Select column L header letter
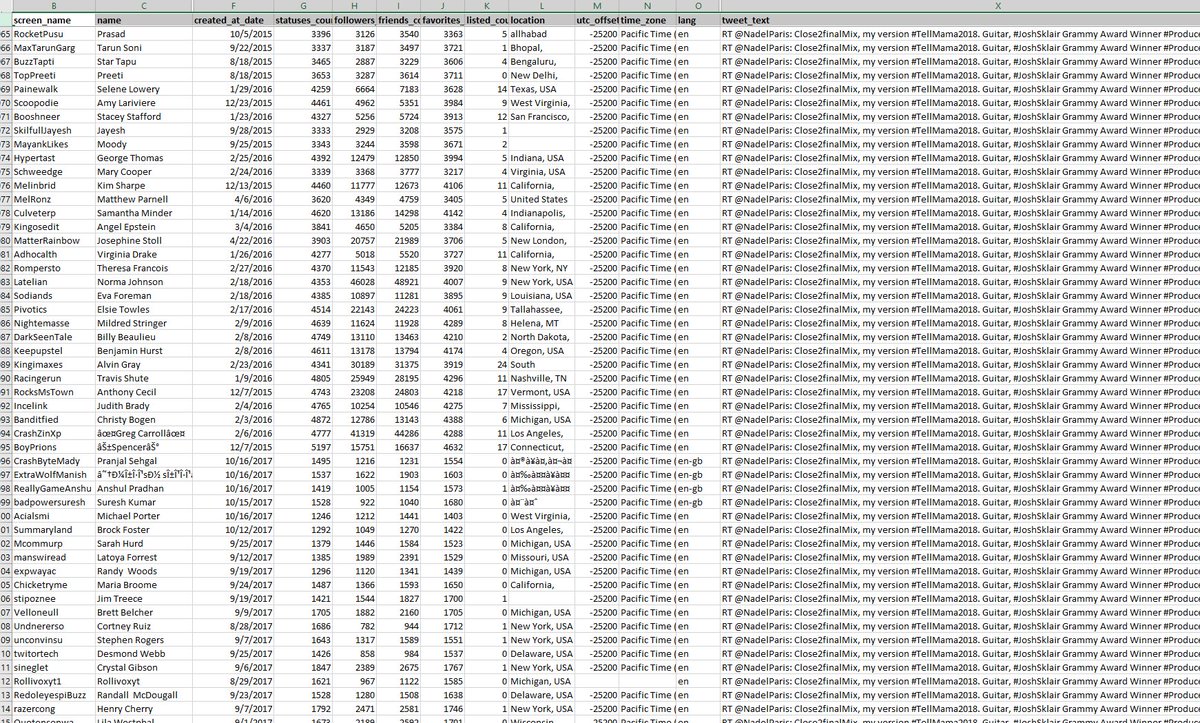 (541, 6)
